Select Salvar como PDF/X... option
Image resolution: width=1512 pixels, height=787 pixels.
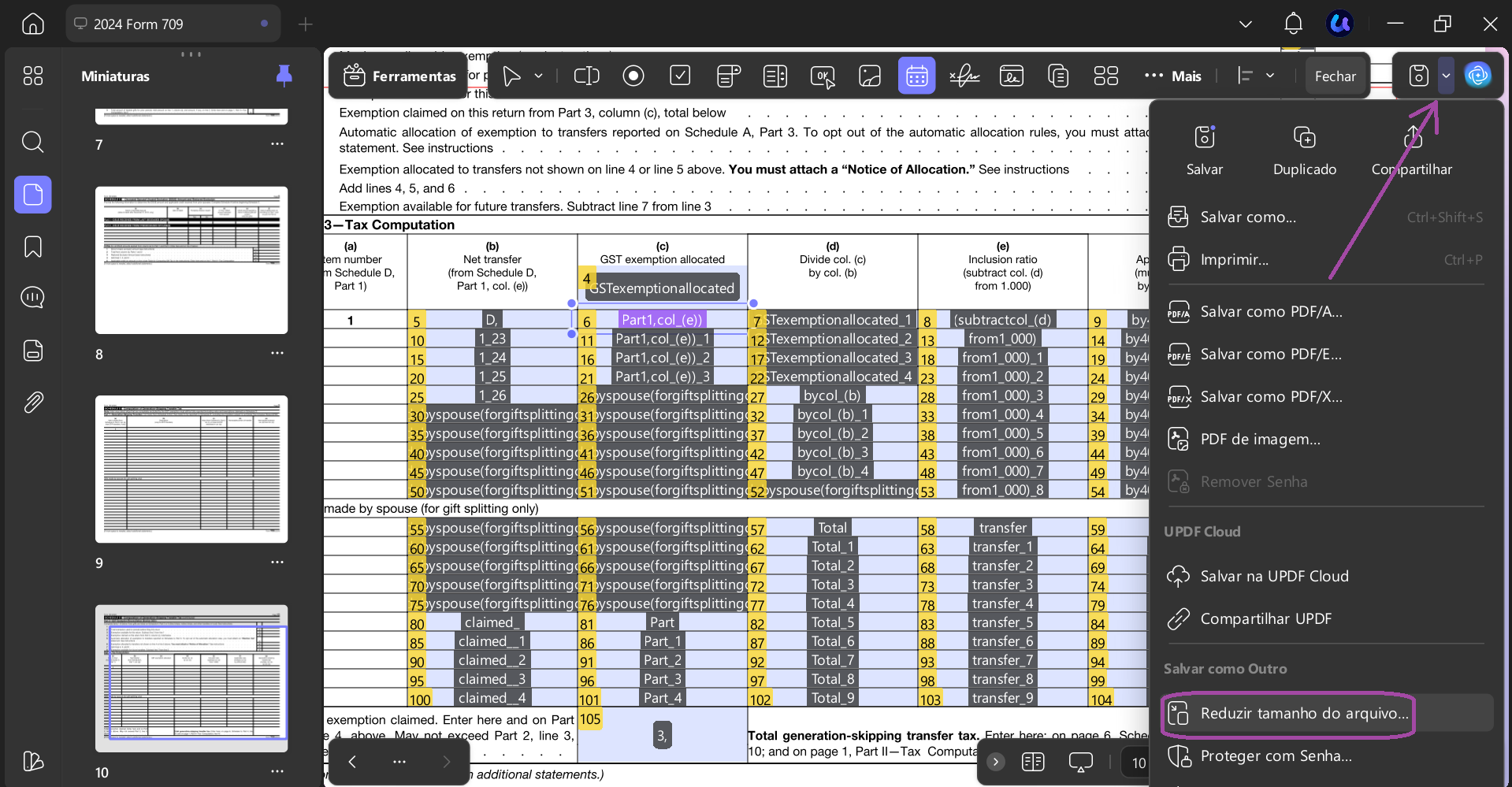click(x=1326, y=396)
